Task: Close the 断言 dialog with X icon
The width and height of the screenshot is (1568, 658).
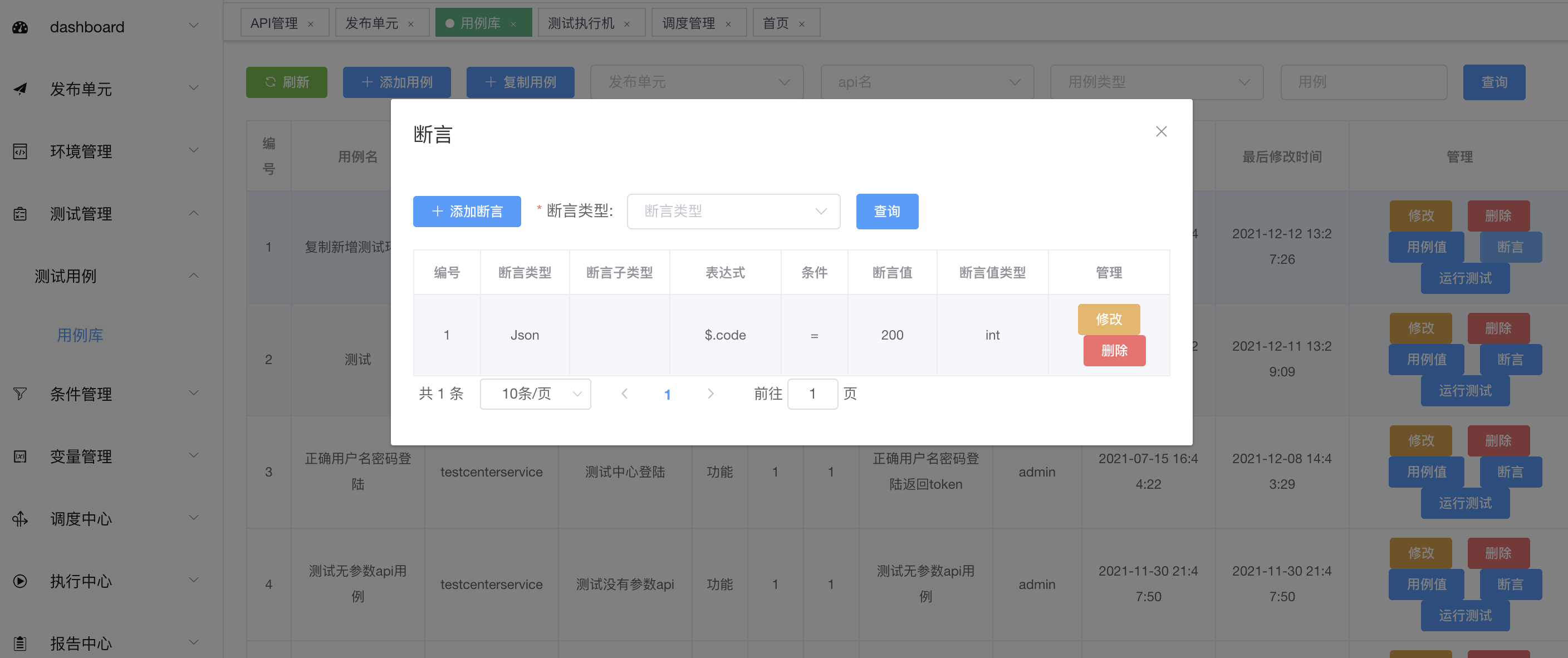Action: coord(1161,131)
